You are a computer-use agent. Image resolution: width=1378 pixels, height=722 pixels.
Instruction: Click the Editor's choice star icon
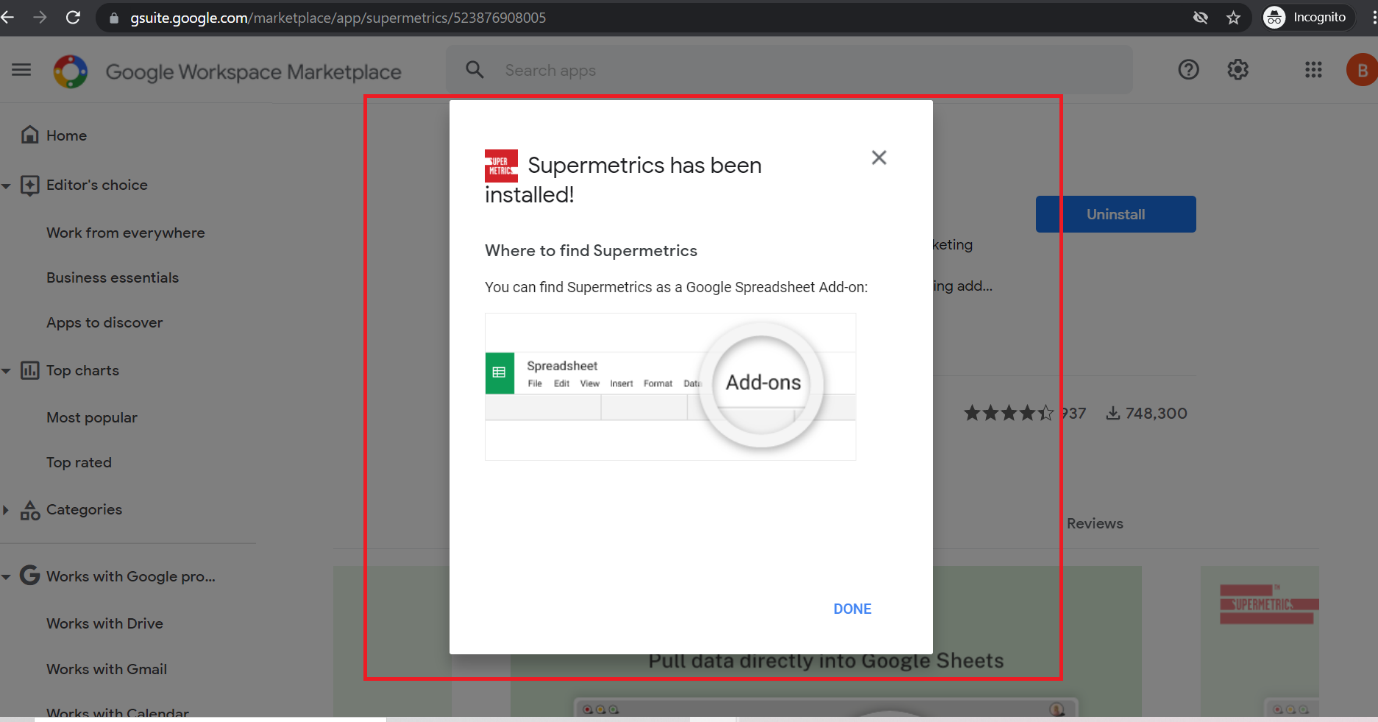click(x=30, y=185)
